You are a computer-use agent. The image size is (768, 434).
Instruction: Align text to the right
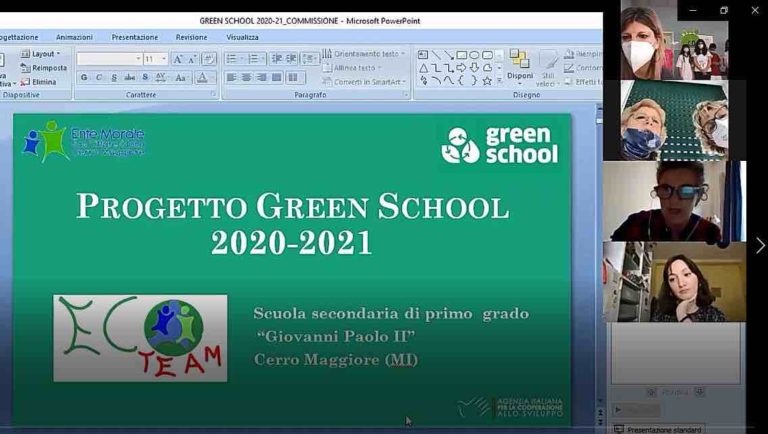point(262,77)
